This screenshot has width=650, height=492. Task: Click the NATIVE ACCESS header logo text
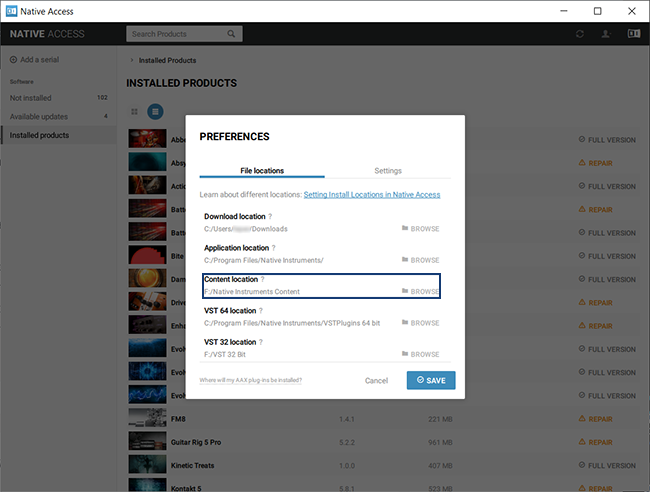[x=47, y=34]
